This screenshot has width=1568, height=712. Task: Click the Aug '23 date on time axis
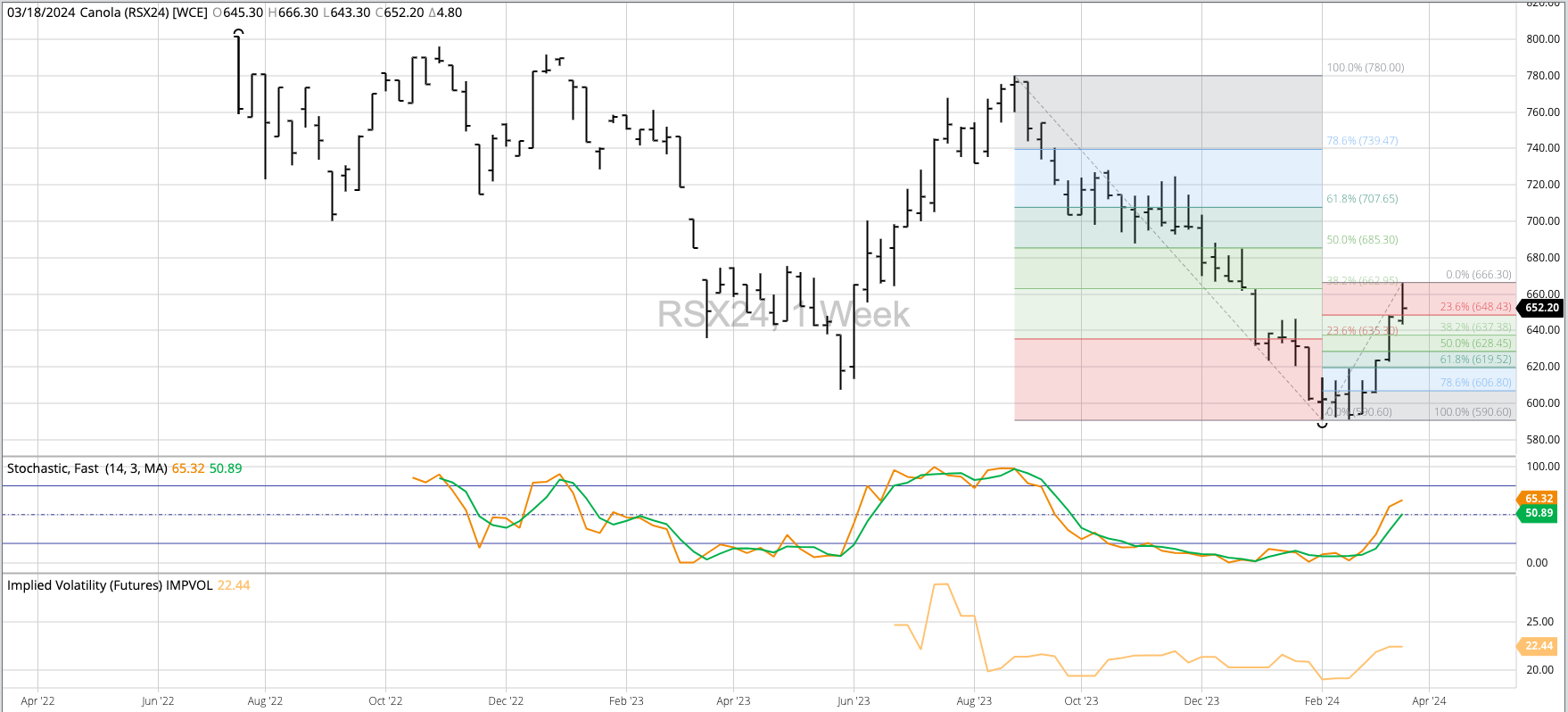pyautogui.click(x=974, y=701)
